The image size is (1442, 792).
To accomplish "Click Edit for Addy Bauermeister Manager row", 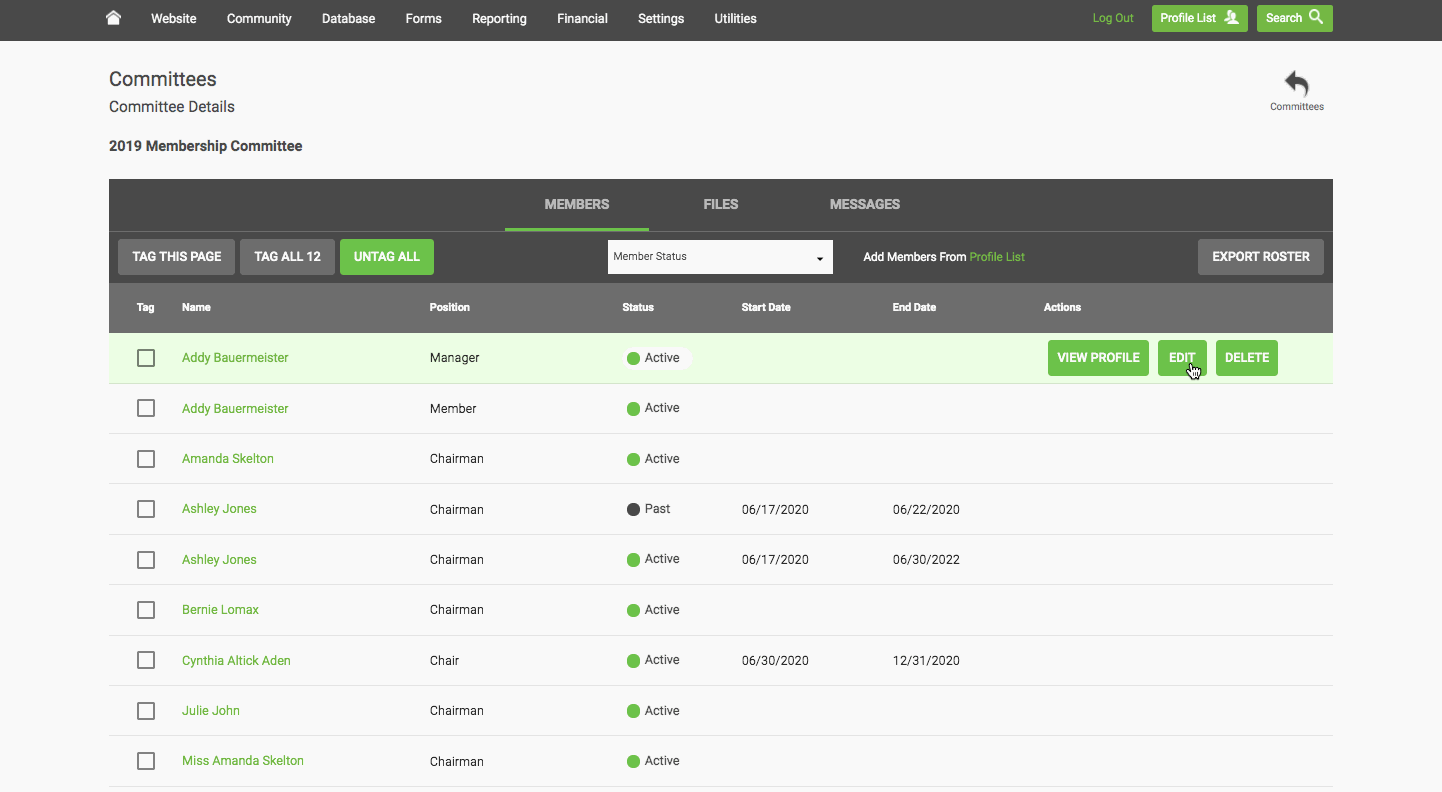I will (1182, 358).
